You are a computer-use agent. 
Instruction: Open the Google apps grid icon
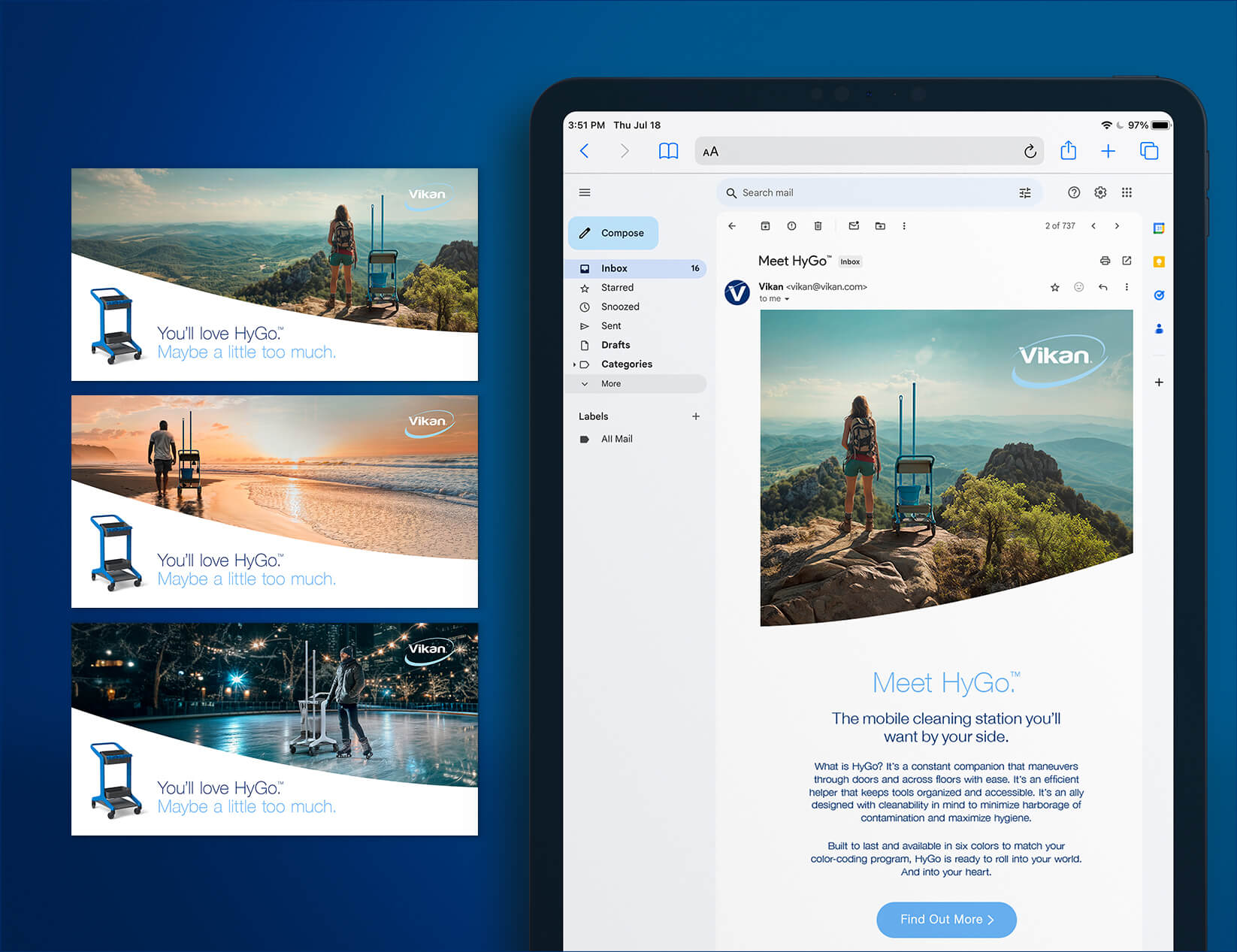click(x=1127, y=192)
